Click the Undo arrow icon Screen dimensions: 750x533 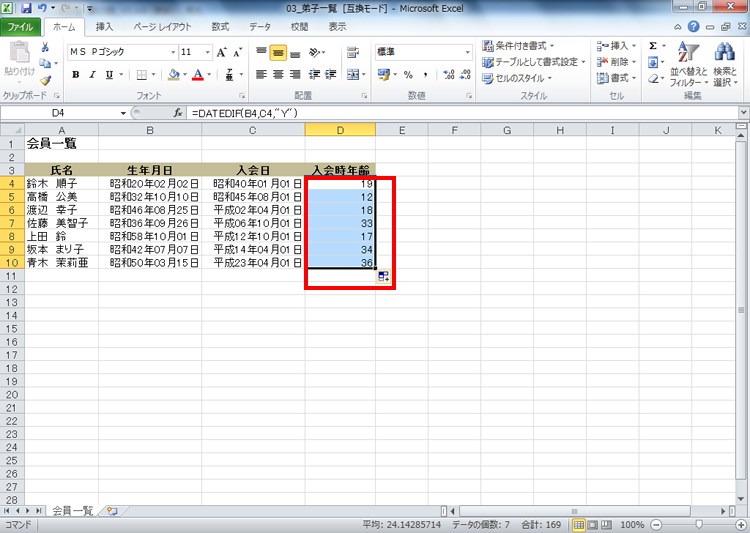point(42,8)
